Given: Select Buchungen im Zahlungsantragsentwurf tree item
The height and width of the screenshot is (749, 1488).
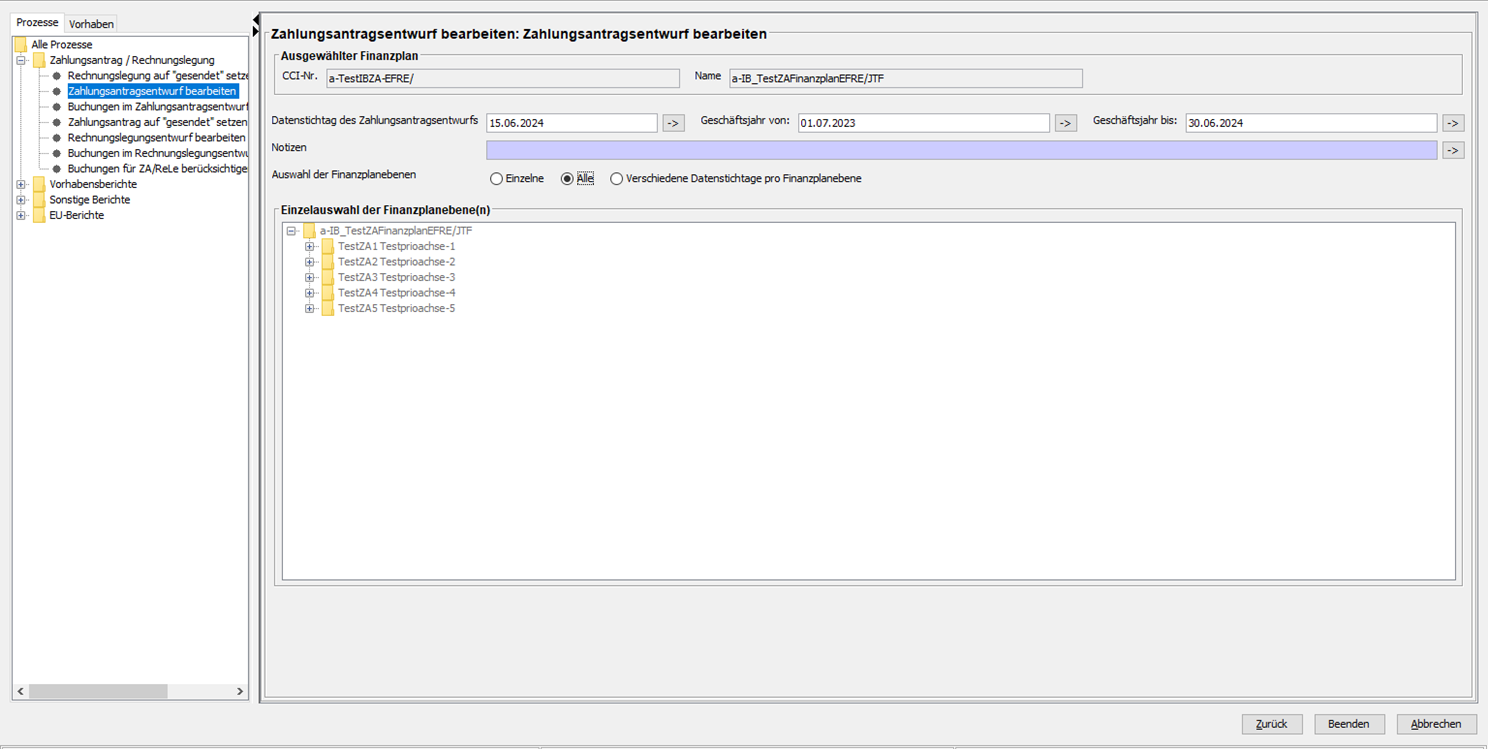Looking at the screenshot, I should [157, 107].
